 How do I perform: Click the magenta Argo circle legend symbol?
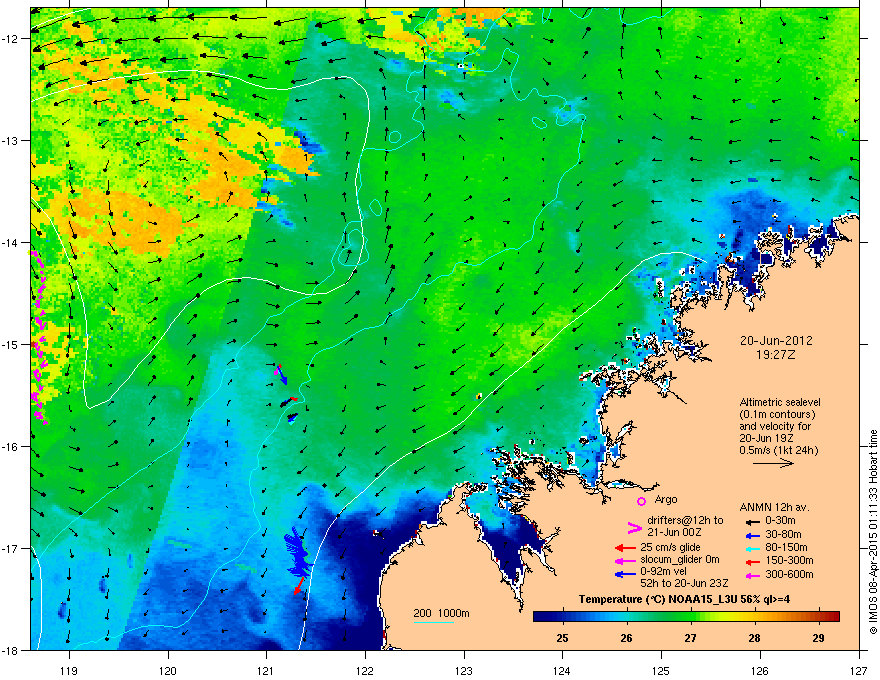641,501
